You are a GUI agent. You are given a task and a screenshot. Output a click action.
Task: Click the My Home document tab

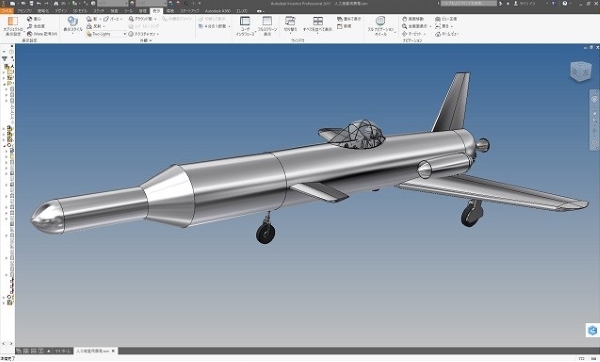click(x=62, y=351)
